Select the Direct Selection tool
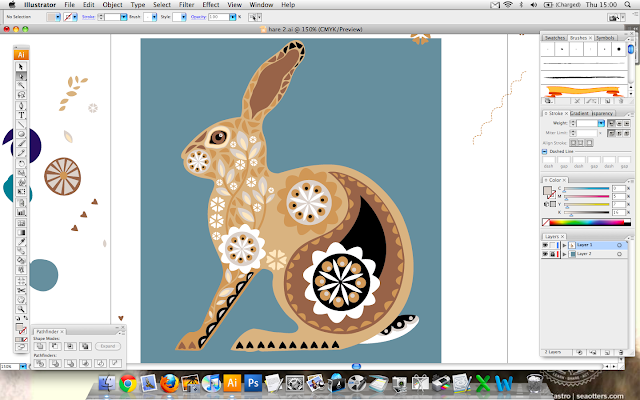The height and width of the screenshot is (400, 640). (21, 76)
